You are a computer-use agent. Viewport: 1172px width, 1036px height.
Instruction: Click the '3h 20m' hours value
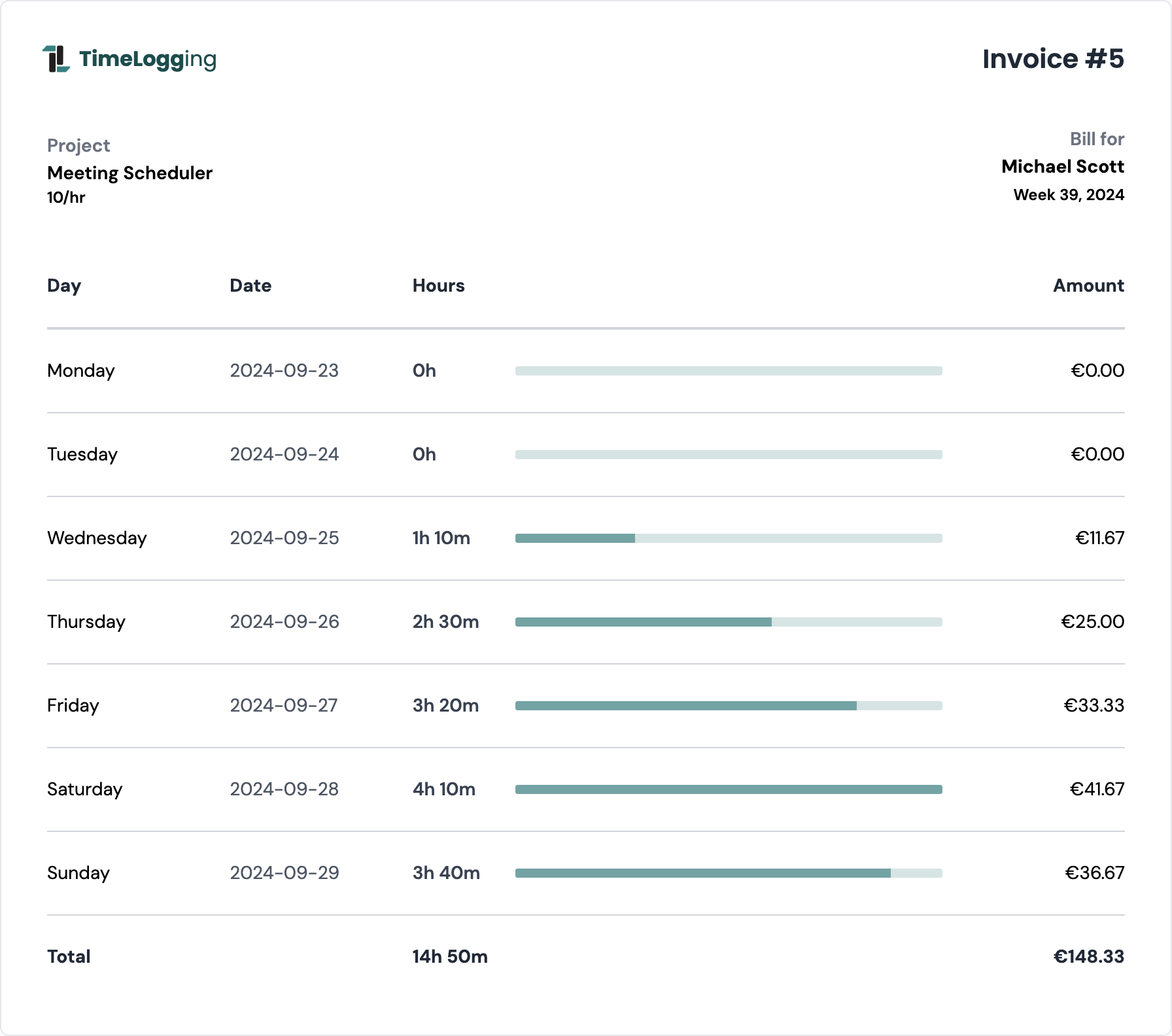tap(445, 705)
